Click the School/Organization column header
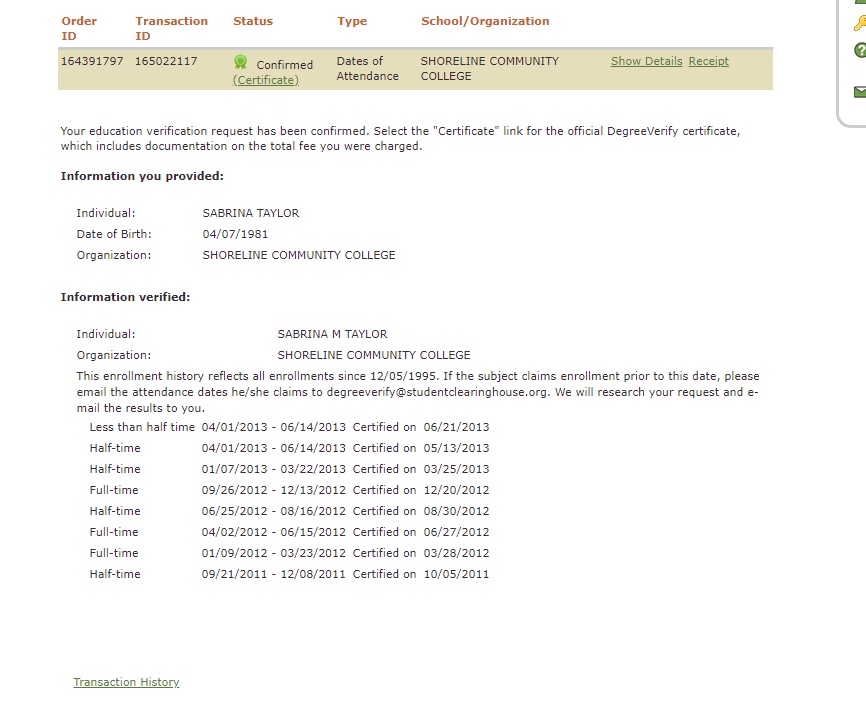This screenshot has width=866, height=717. [484, 21]
